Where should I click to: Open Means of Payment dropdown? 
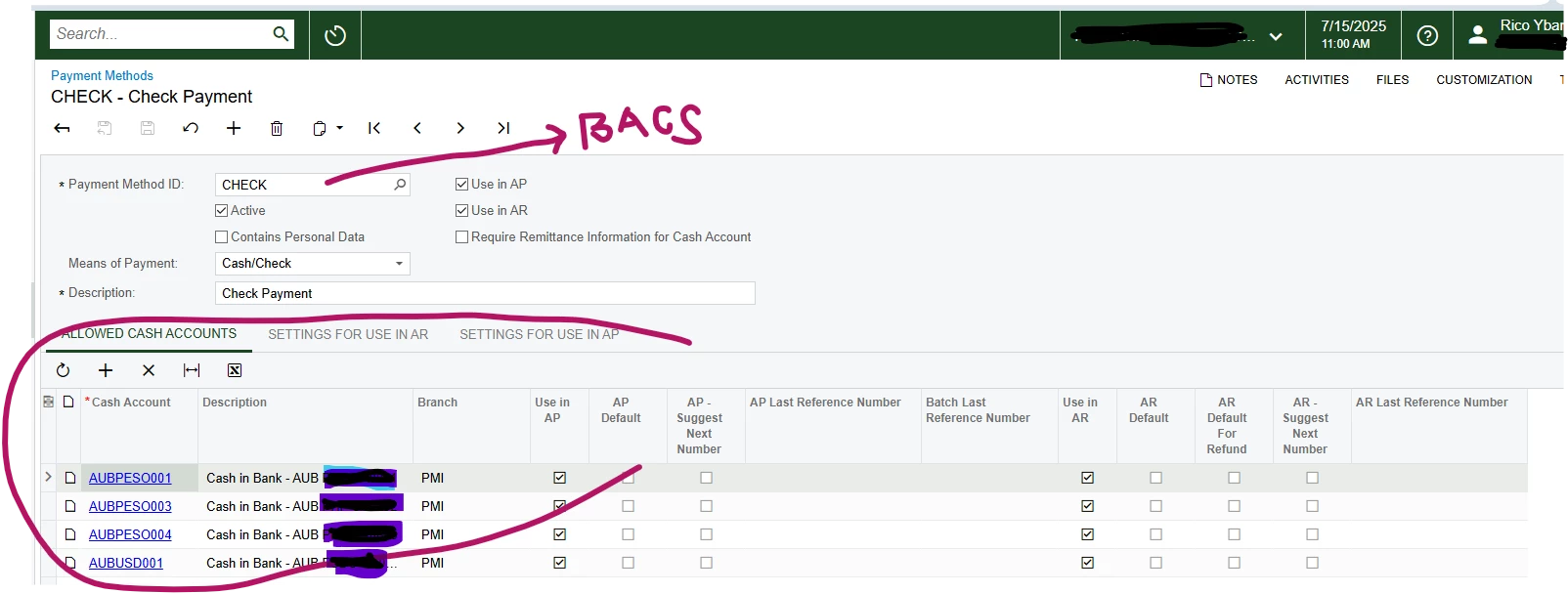coord(399,264)
